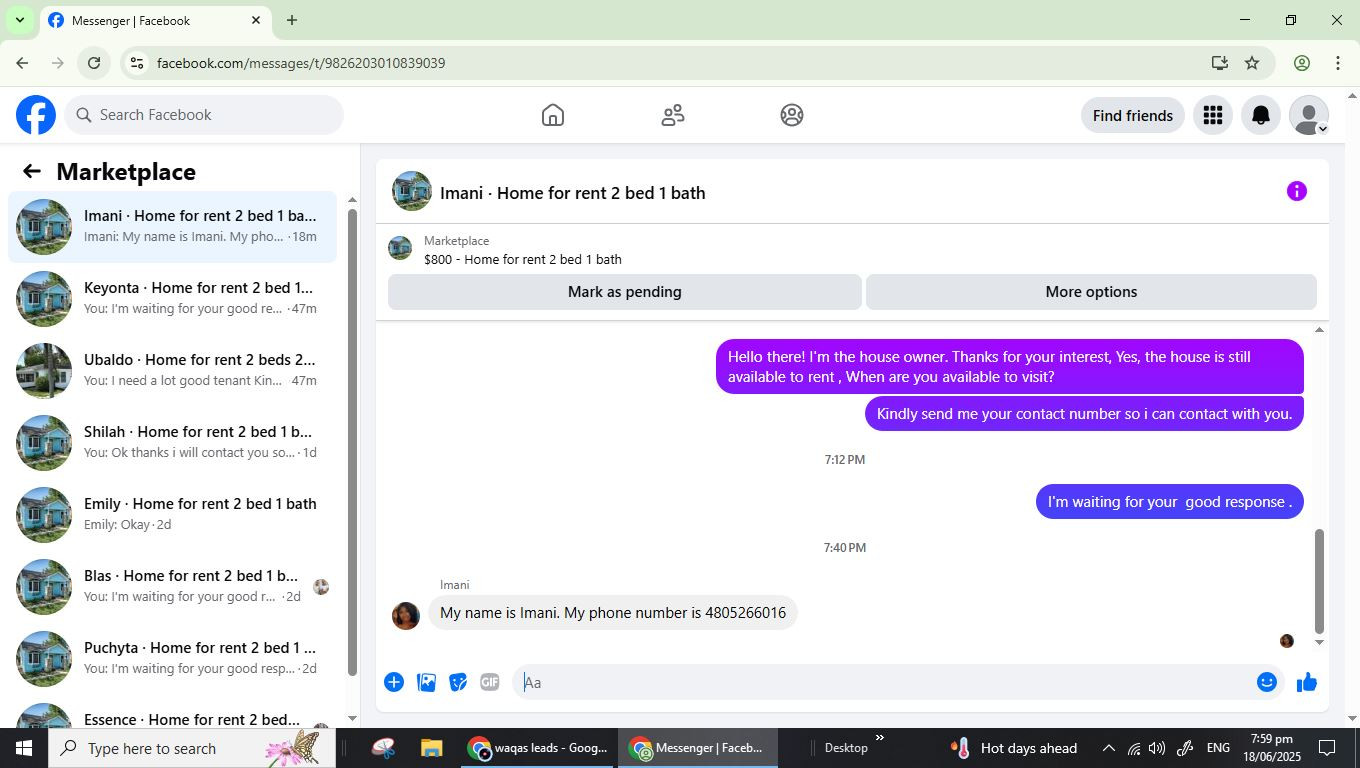Send a thumbs-up like
The width and height of the screenshot is (1360, 768).
[1307, 682]
